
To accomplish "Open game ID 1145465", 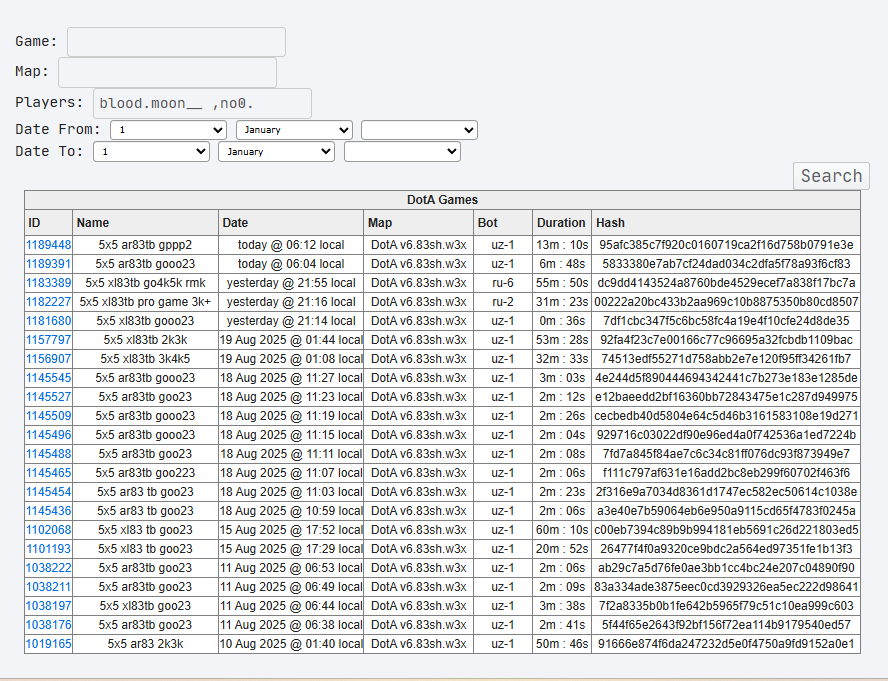I will (x=49, y=473).
